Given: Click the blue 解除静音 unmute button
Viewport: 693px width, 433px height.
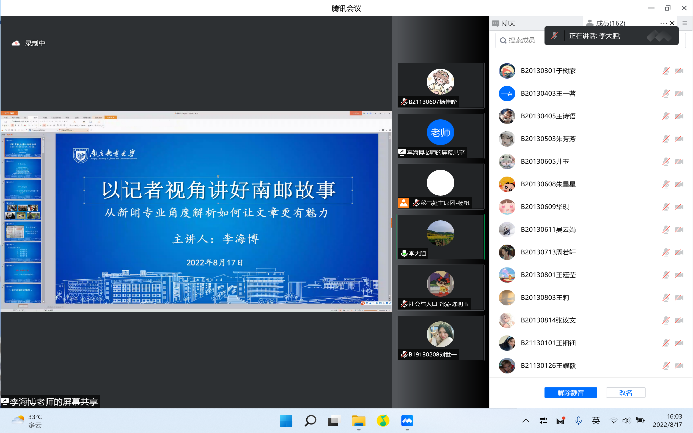Looking at the screenshot, I should click(563, 392).
